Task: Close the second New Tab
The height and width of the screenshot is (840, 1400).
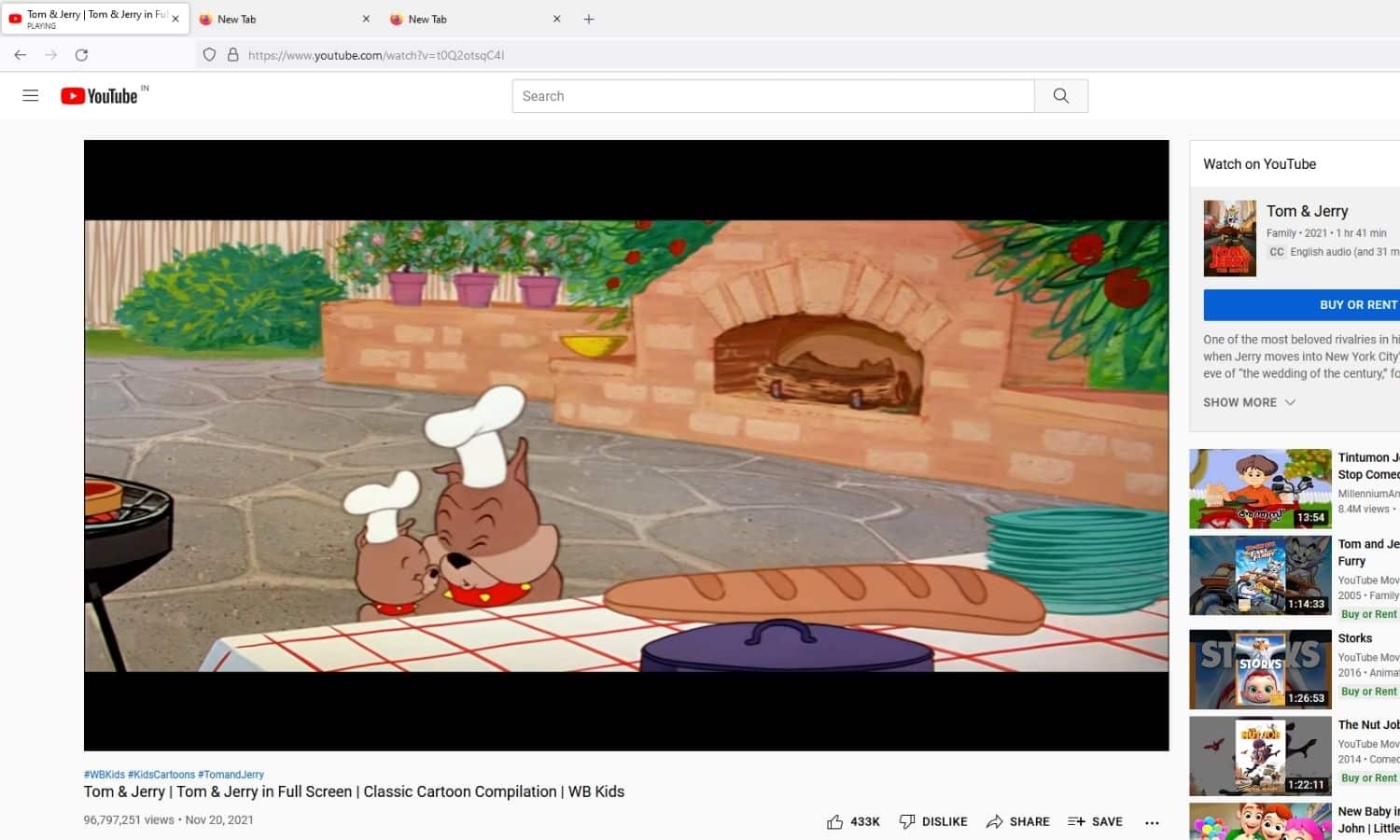Action: [x=366, y=19]
